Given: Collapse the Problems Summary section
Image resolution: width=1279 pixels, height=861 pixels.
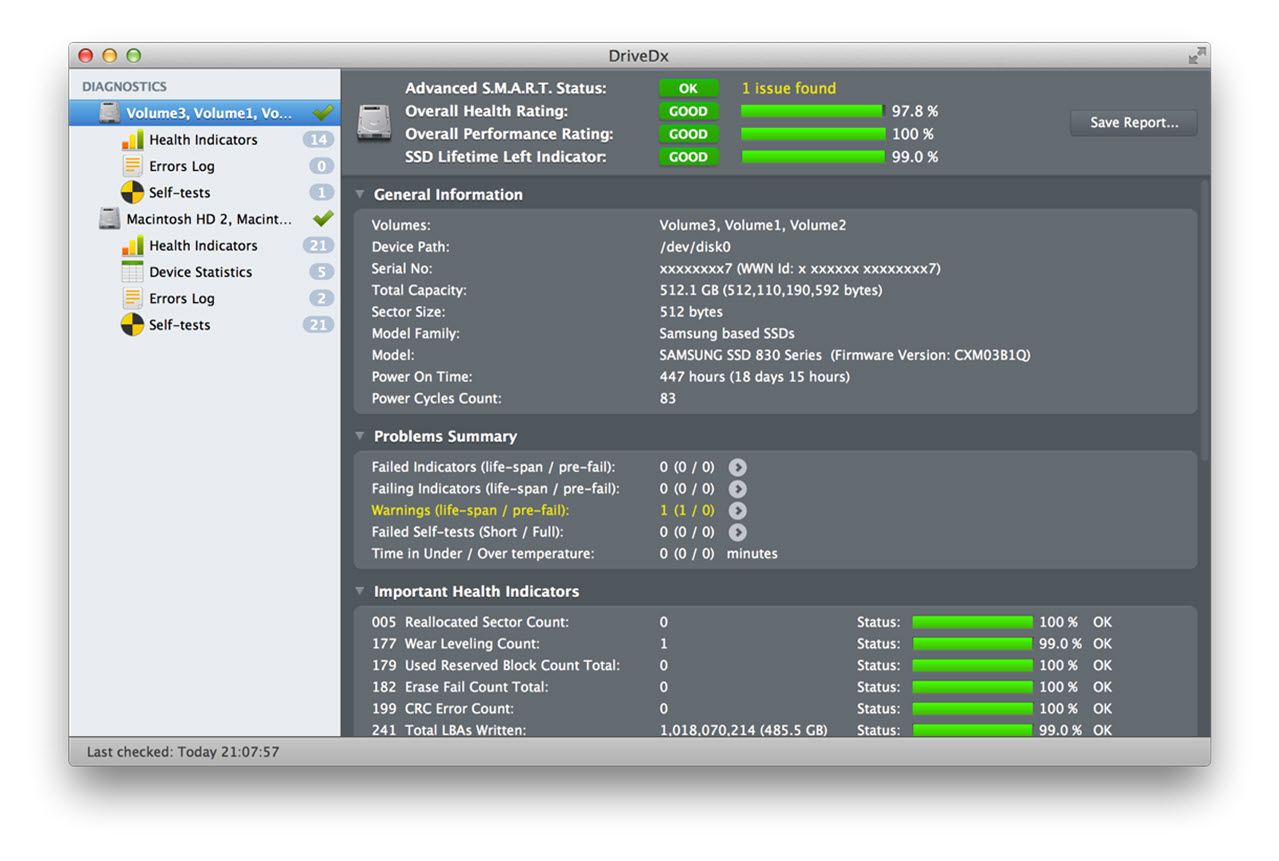Looking at the screenshot, I should pyautogui.click(x=360, y=436).
